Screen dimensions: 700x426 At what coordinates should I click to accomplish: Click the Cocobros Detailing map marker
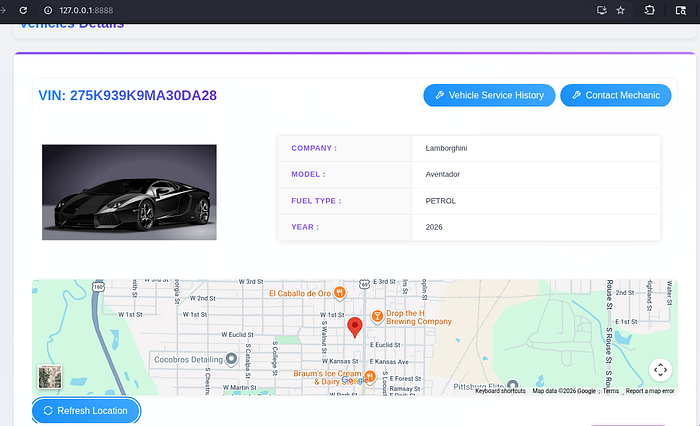tap(231, 359)
